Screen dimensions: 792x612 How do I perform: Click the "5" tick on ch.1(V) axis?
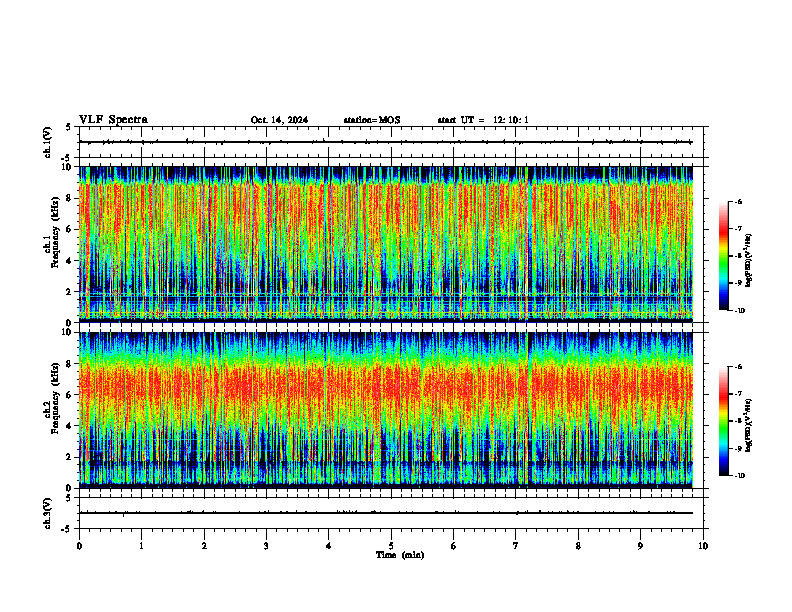(x=69, y=127)
